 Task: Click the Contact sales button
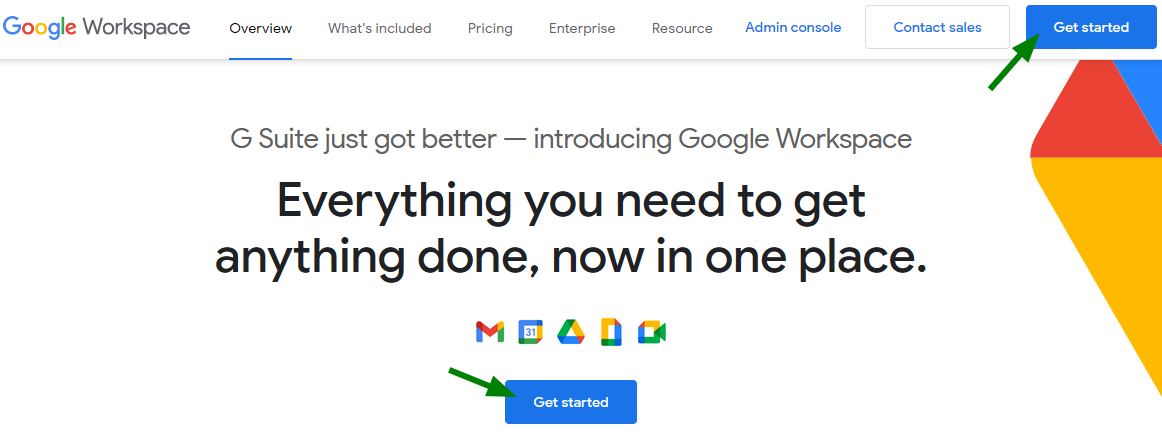pyautogui.click(x=937, y=27)
